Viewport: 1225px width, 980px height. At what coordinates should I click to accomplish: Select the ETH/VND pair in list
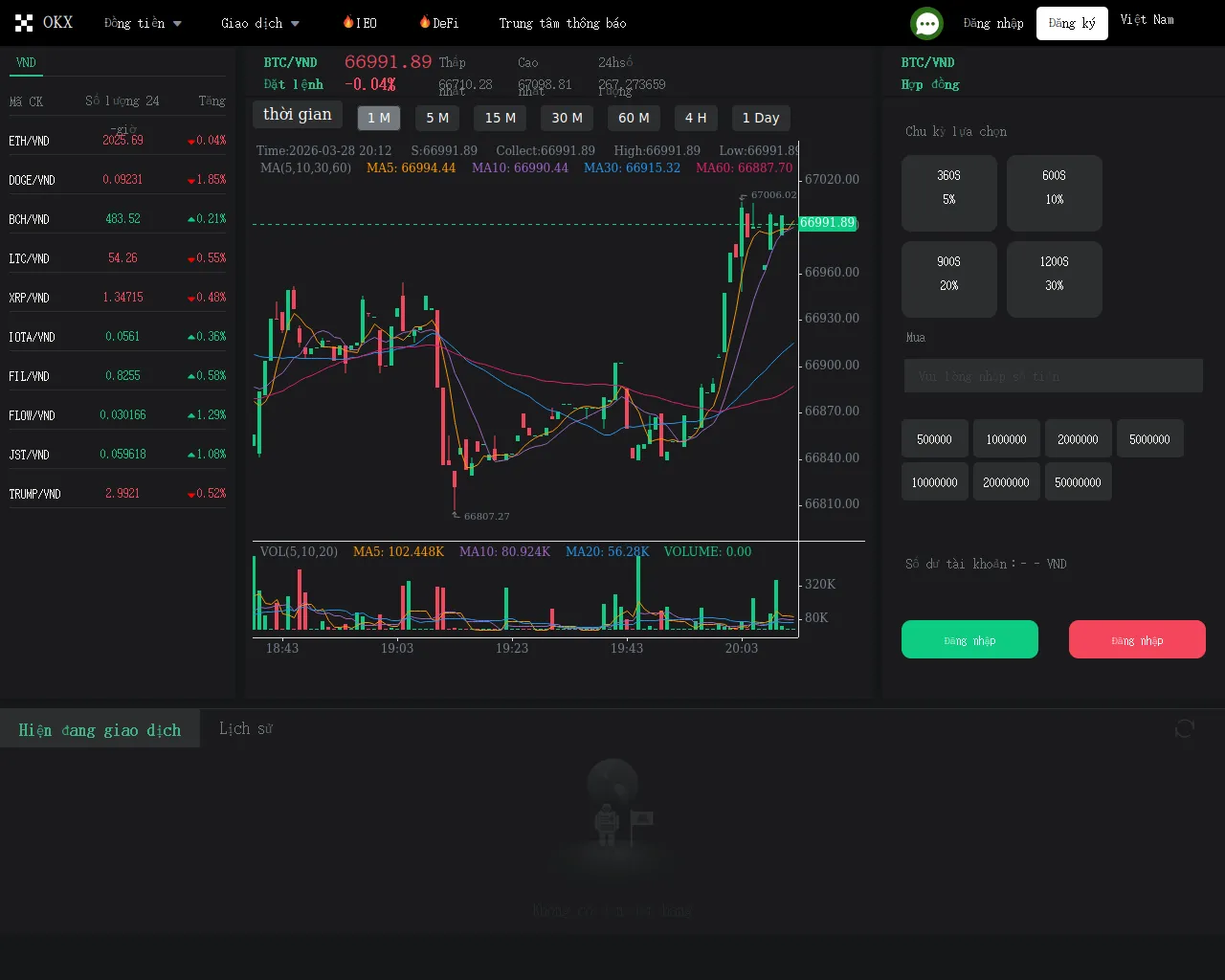tap(30, 141)
